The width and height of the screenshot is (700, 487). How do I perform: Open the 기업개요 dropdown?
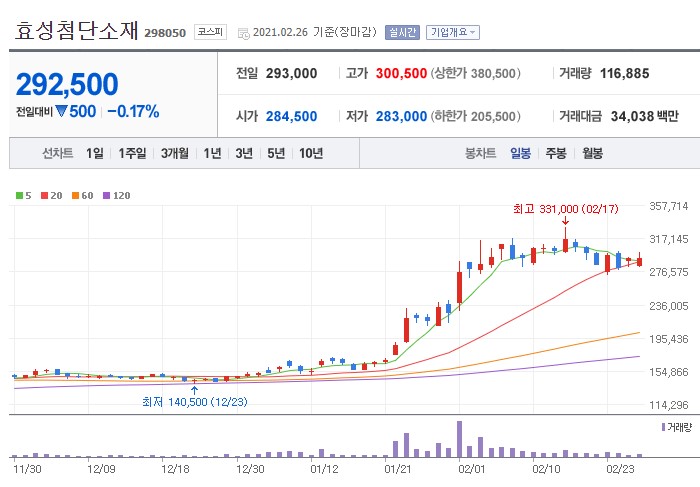coord(453,32)
